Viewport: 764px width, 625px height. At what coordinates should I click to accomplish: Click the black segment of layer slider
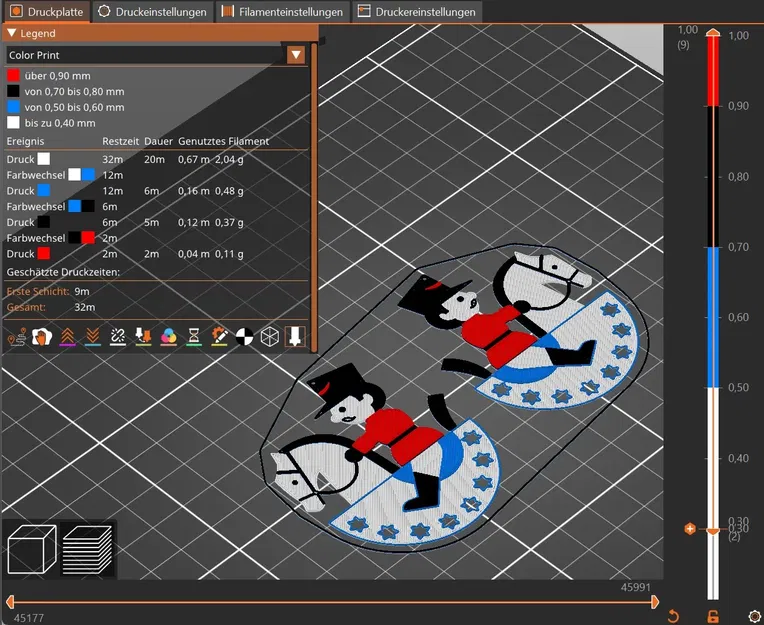pyautogui.click(x=713, y=176)
